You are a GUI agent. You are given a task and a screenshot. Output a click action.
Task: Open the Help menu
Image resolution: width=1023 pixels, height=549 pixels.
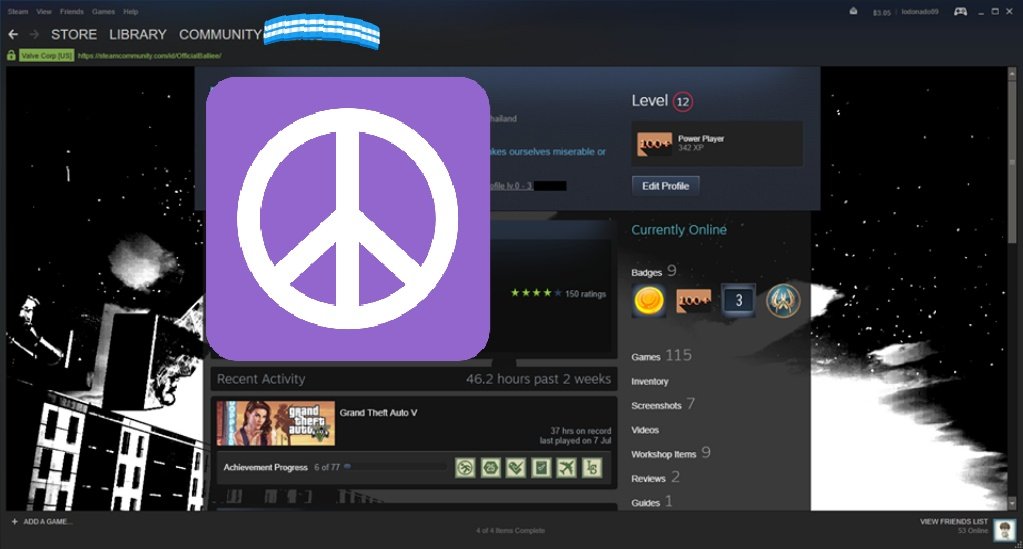point(130,11)
